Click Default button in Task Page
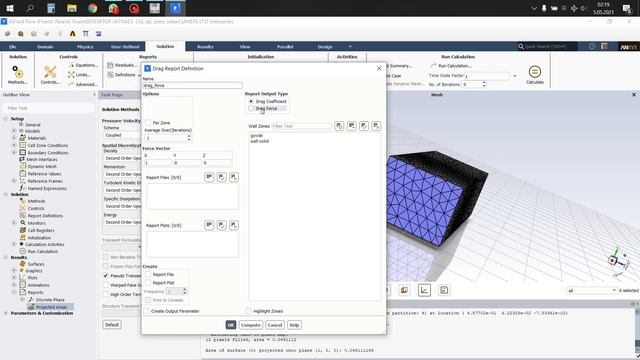The height and width of the screenshot is (360, 640). 111,324
